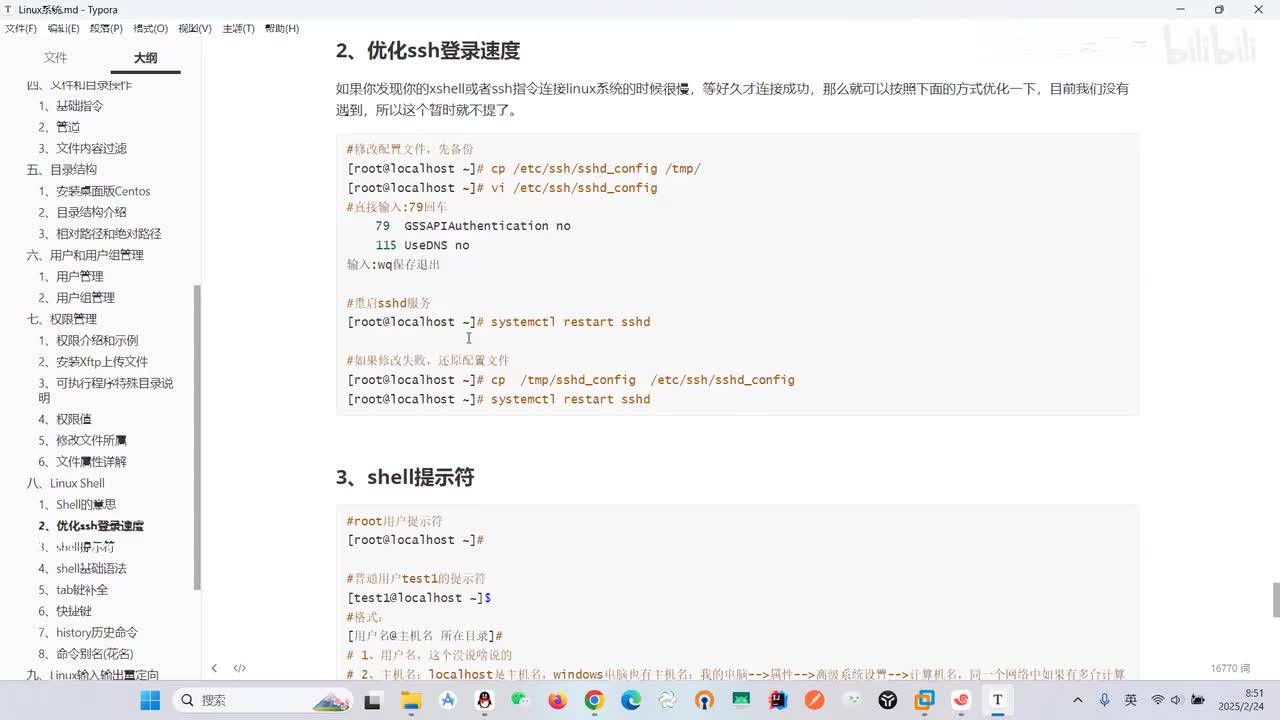Launch Firefox from the taskbar
1280x720 pixels.
click(558, 701)
